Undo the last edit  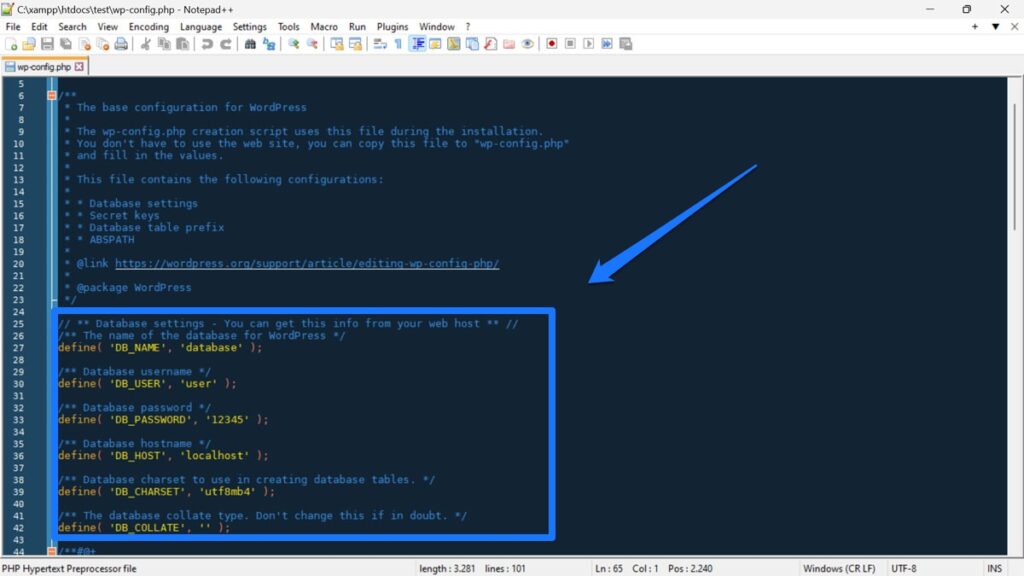point(206,43)
